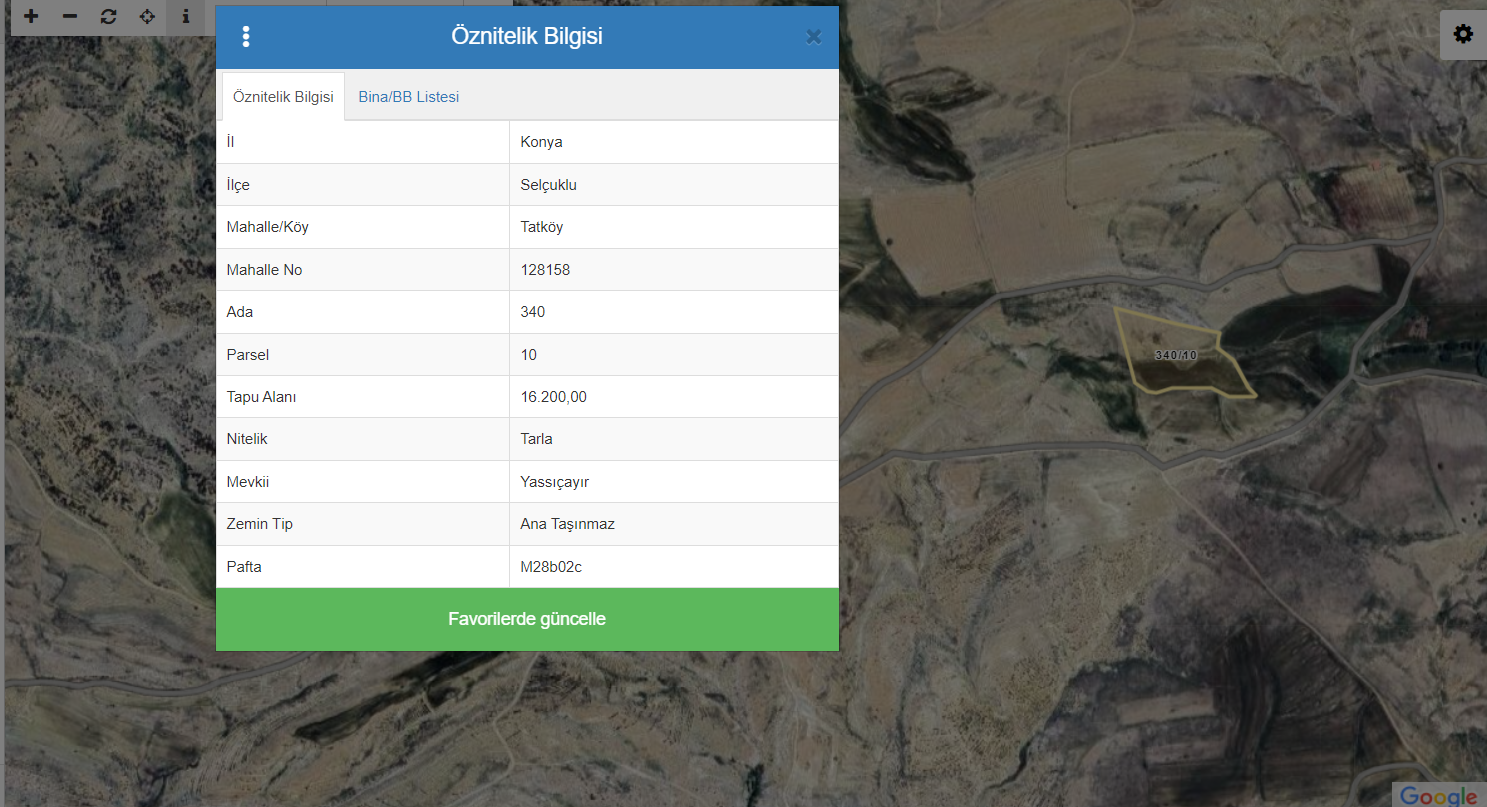Viewport: 1487px width, 807px height.
Task: Switch to Bina/BB Listesi tab
Action: [408, 97]
